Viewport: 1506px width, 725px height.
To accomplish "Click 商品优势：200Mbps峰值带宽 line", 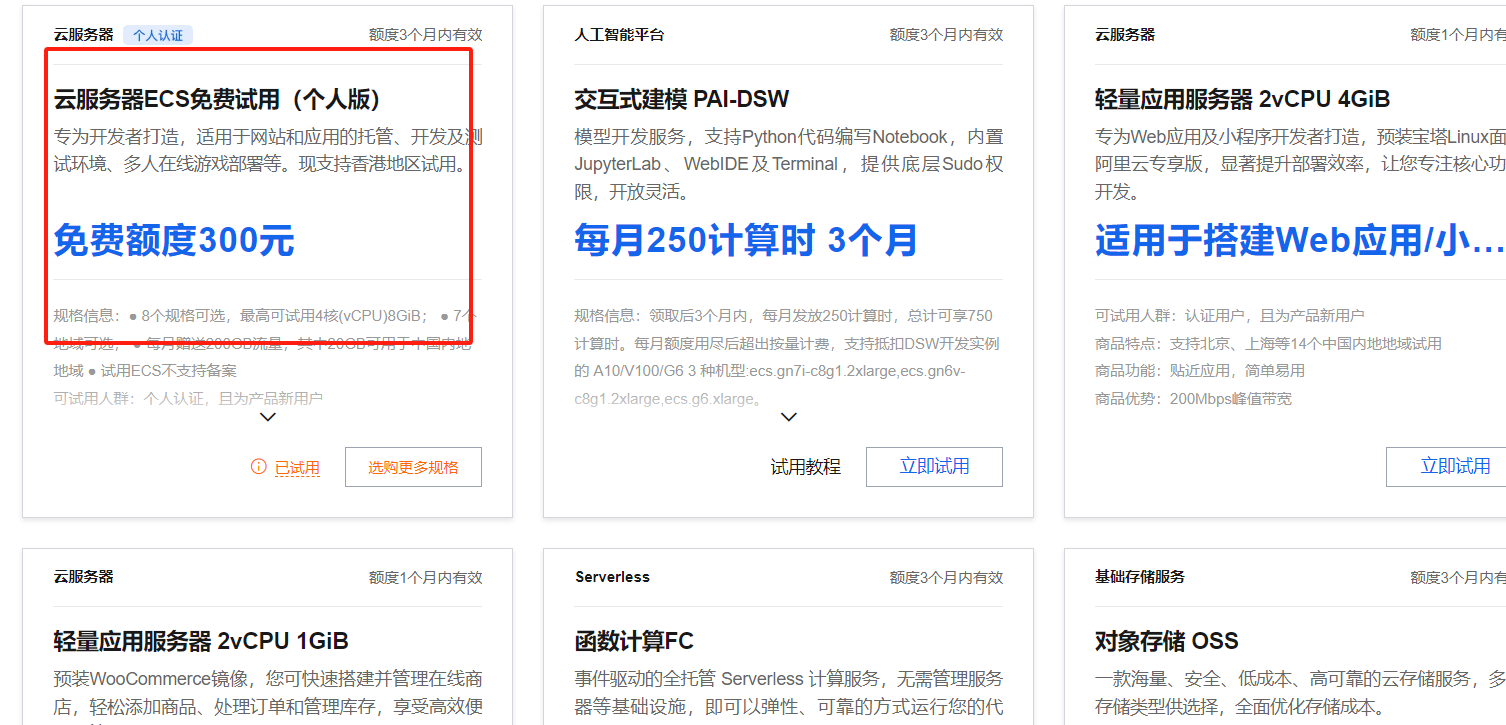I will click(1193, 399).
